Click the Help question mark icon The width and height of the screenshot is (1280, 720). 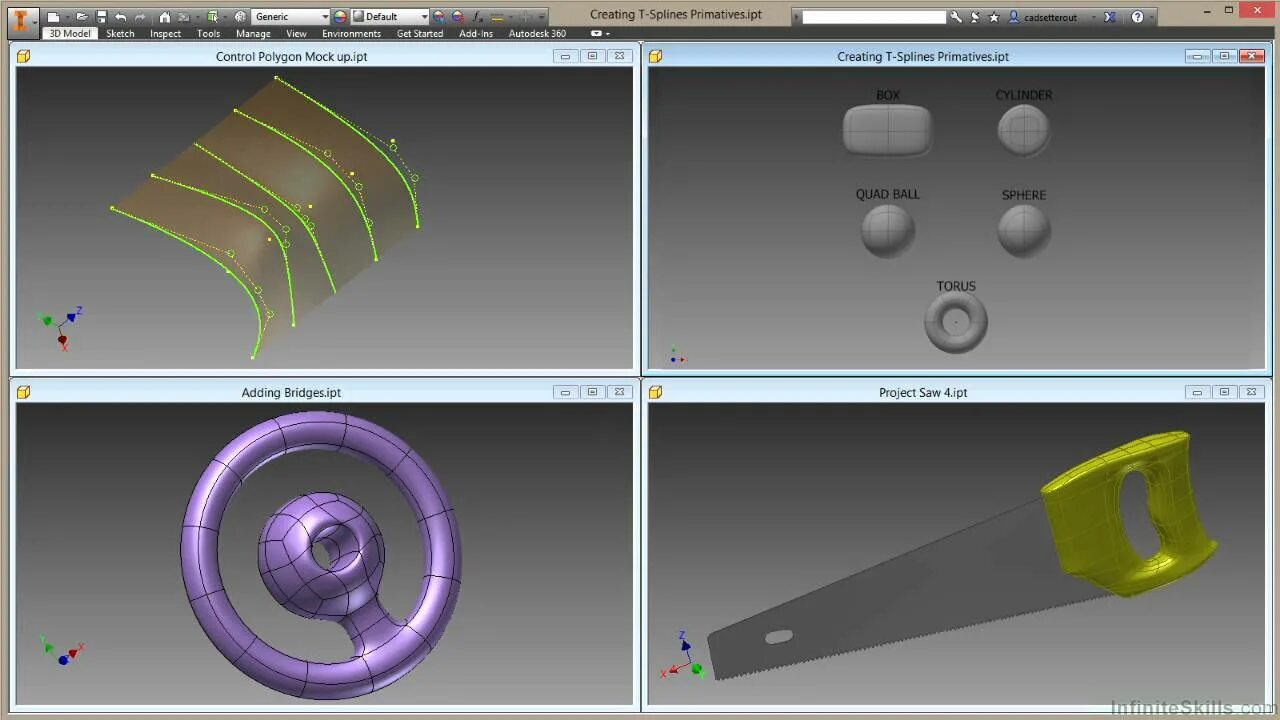tap(1137, 17)
